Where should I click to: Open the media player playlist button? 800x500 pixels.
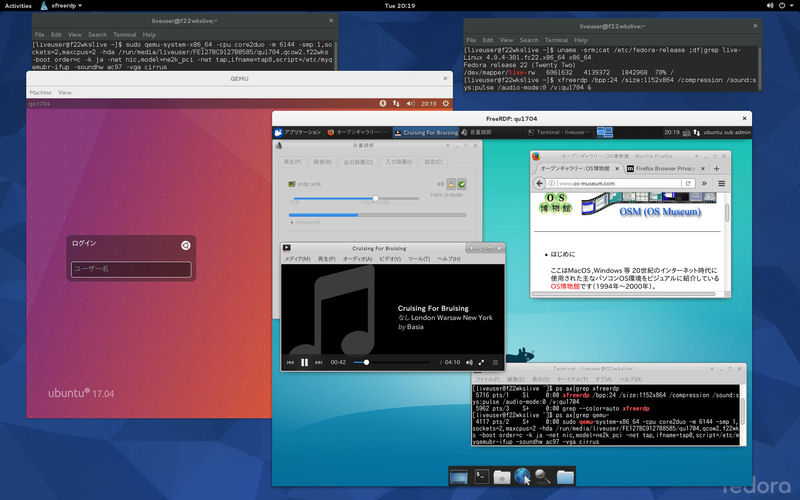(x=495, y=362)
